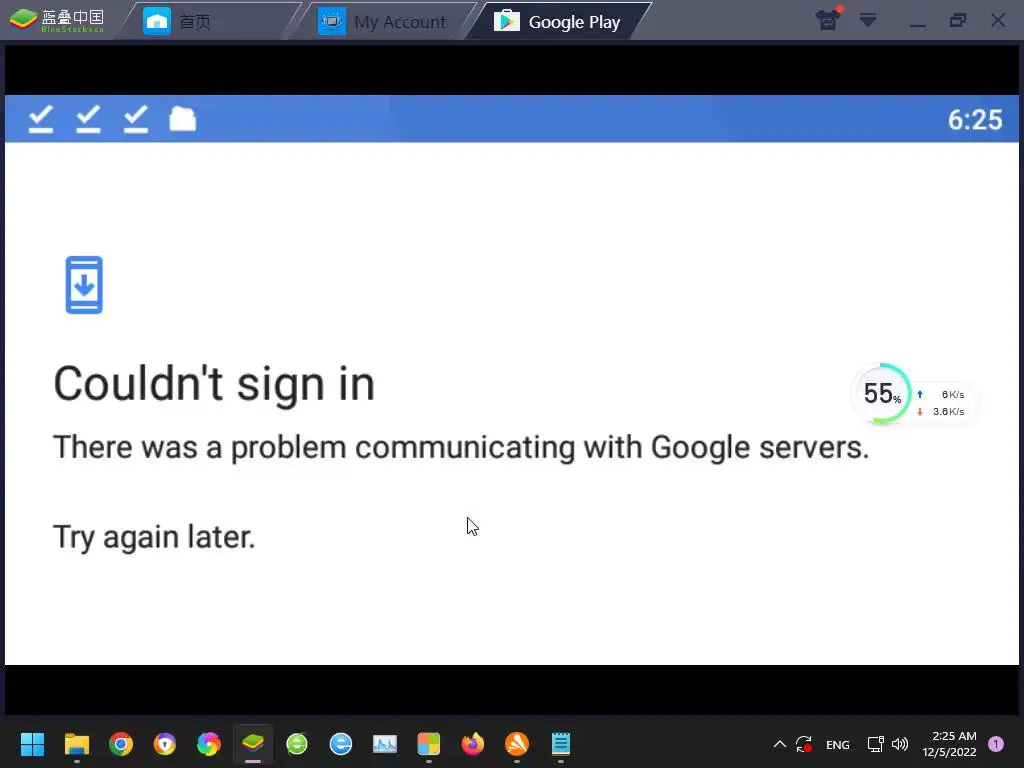Click the 55% memory usage circle

coord(882,394)
